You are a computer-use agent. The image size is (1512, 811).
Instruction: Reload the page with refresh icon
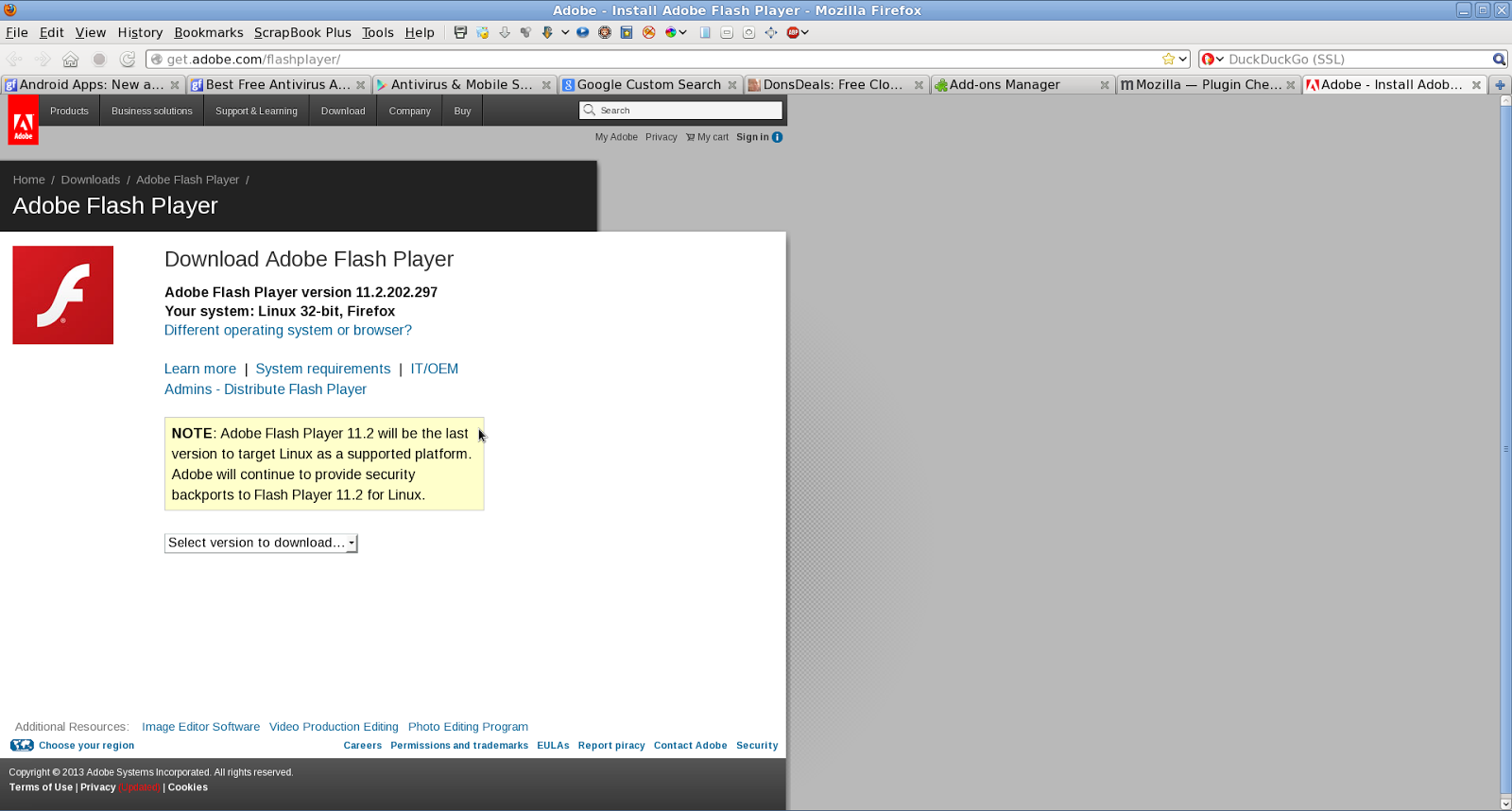(128, 59)
